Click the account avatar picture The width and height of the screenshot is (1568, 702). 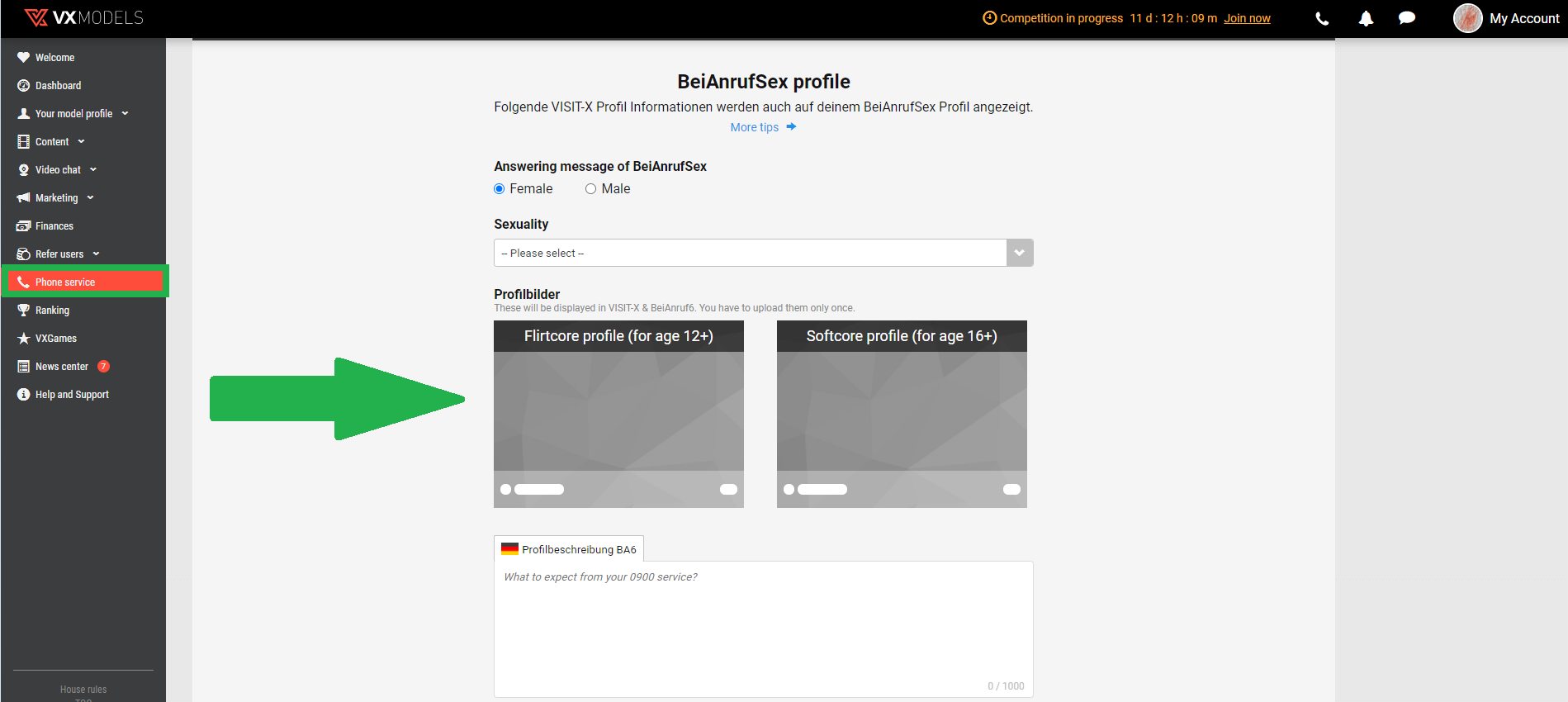(x=1467, y=18)
